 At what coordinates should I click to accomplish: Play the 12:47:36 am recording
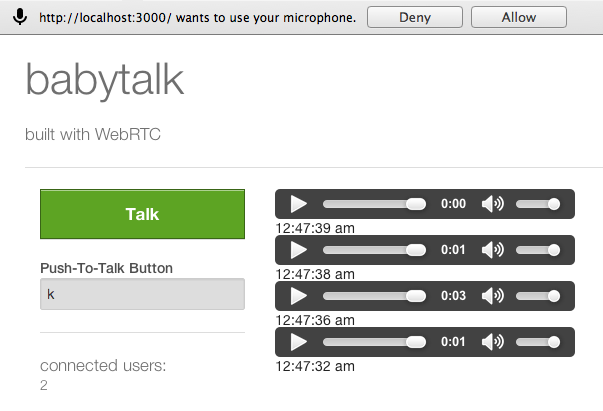coord(298,296)
